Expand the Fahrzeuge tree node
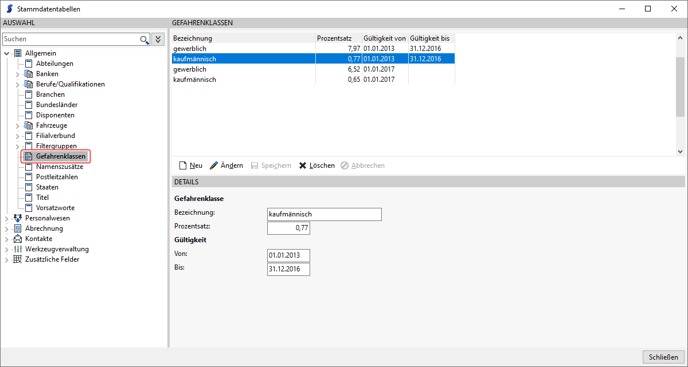 pyautogui.click(x=18, y=126)
